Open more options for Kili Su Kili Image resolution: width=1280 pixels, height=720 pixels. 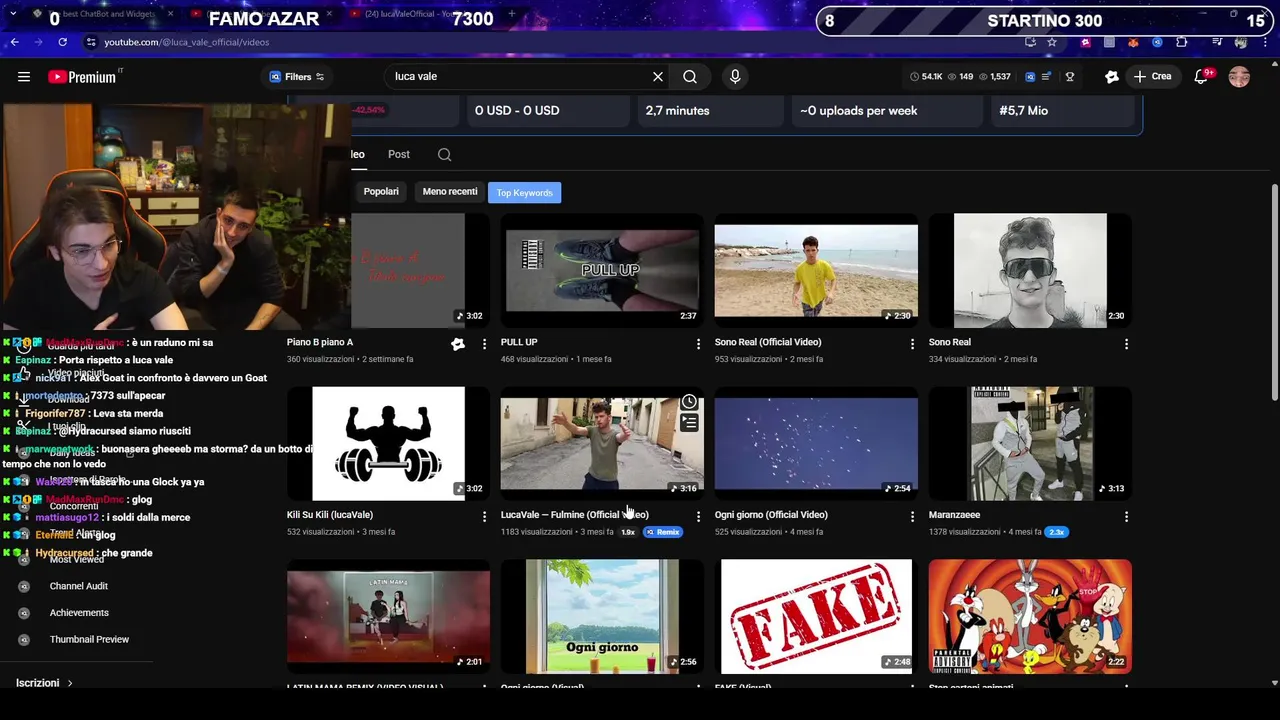pos(484,517)
